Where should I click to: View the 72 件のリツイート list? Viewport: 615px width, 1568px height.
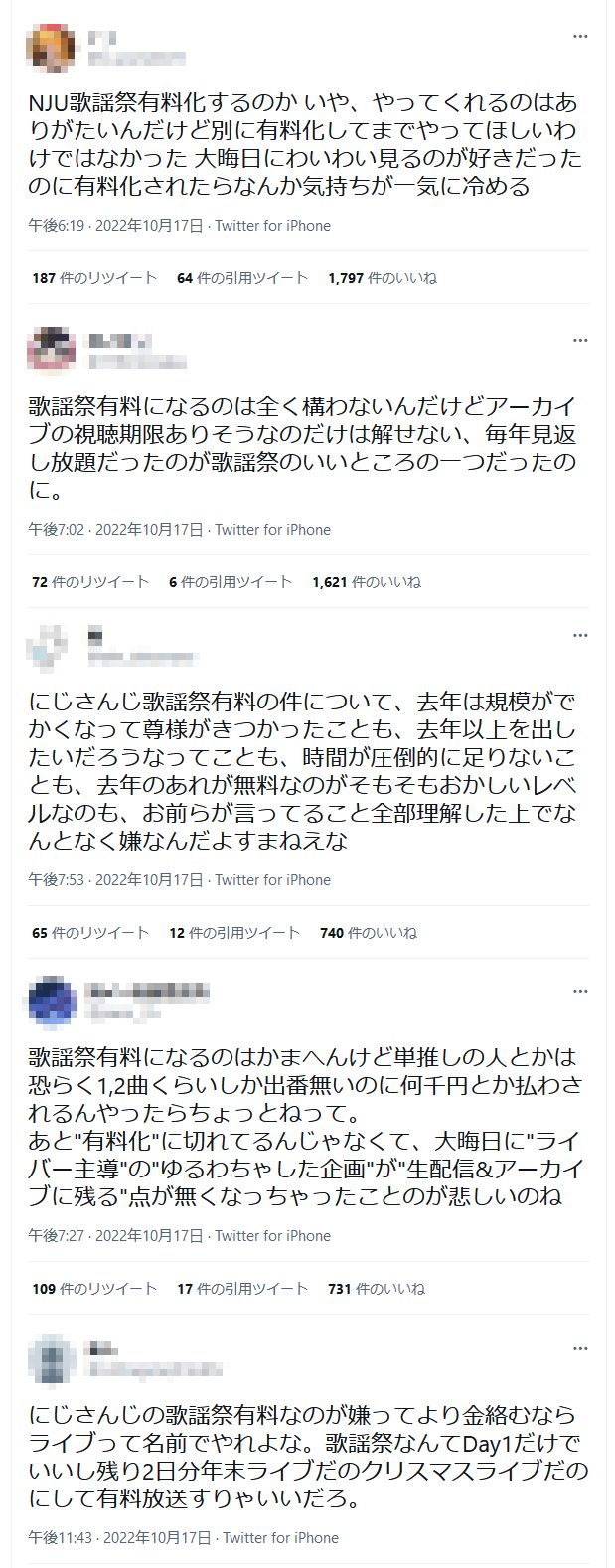point(90,582)
